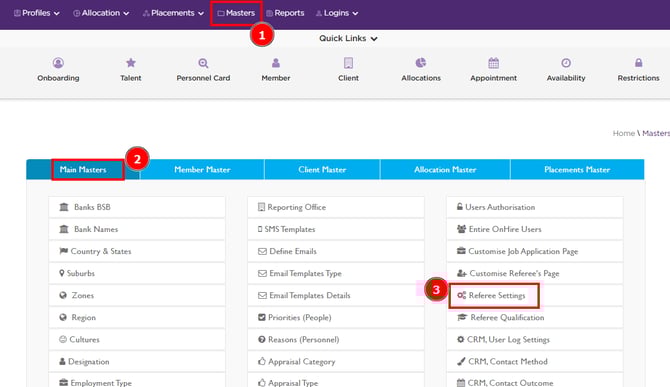Click the gear icon beside CRM, User Log Settings
The width and height of the screenshot is (670, 387).
point(461,339)
